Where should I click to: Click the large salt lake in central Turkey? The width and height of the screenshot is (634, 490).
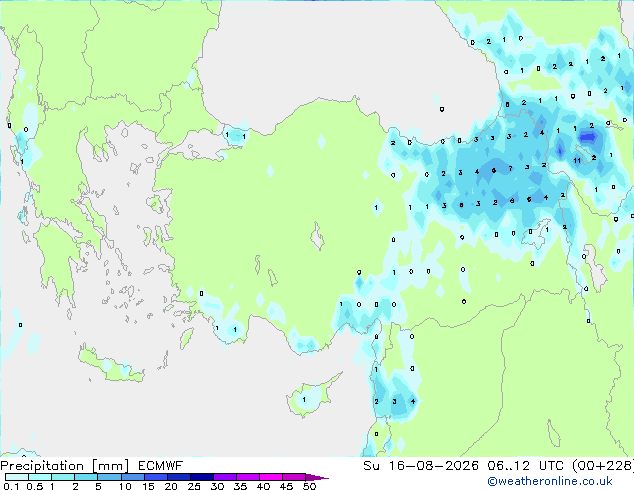317,237
